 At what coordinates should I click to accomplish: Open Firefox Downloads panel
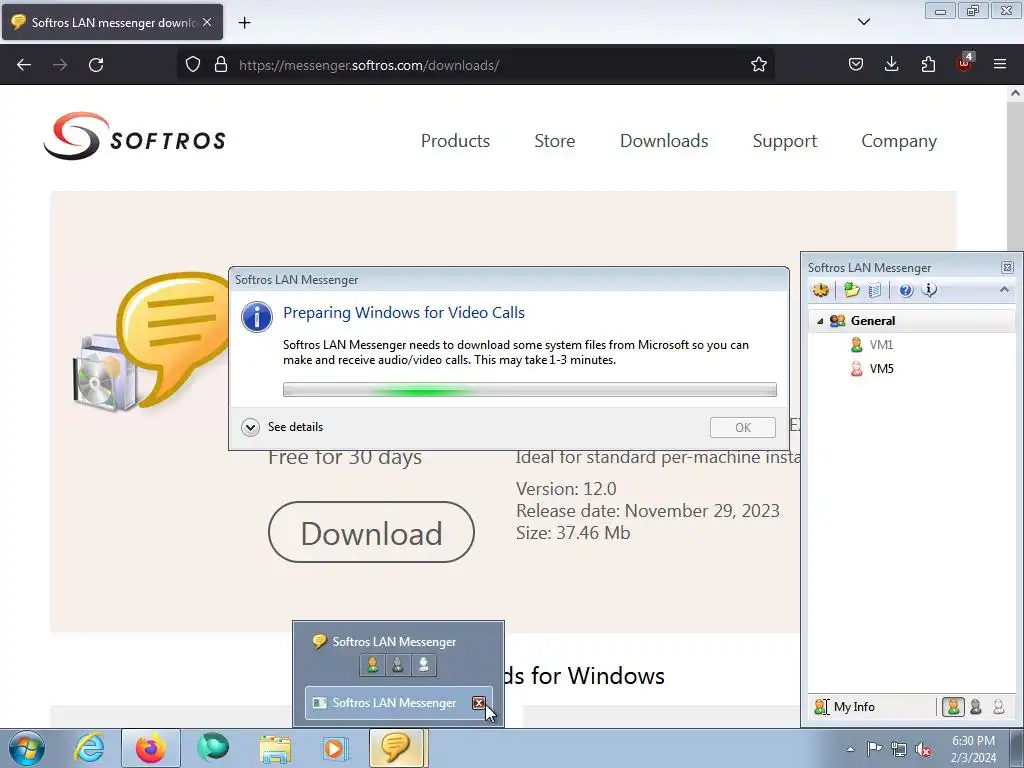click(891, 65)
